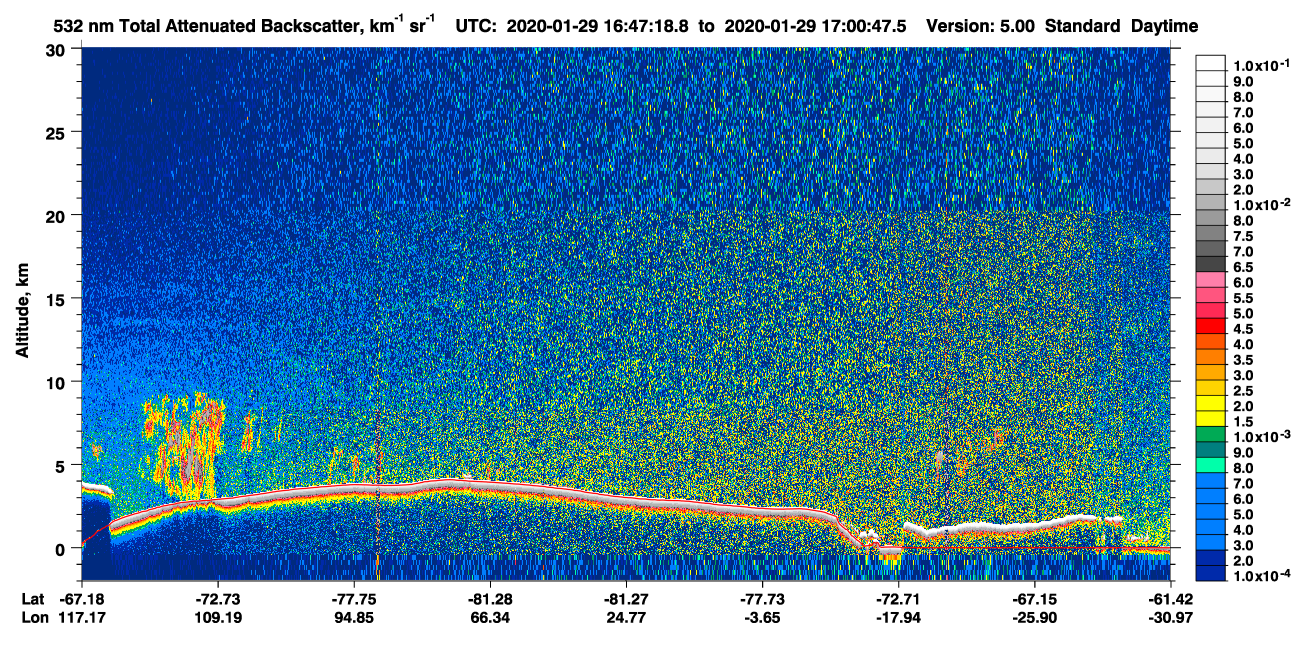Select the white swatch beside the 1.0x10-1 label
1300x667 pixels.
(x=1210, y=63)
